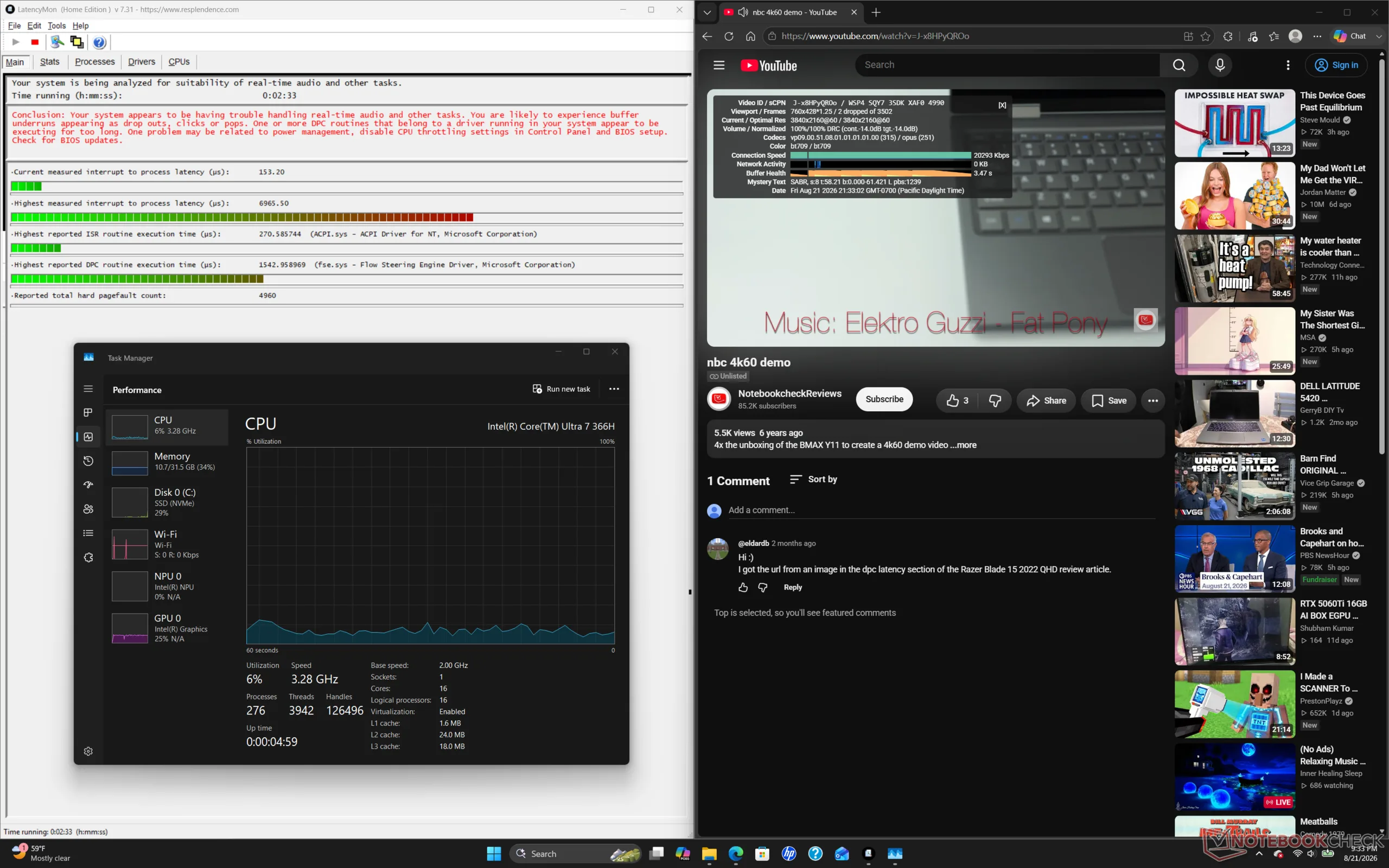Open Startup apps icon in Task Manager sidebar
This screenshot has height=868, width=1389.
pyautogui.click(x=88, y=485)
